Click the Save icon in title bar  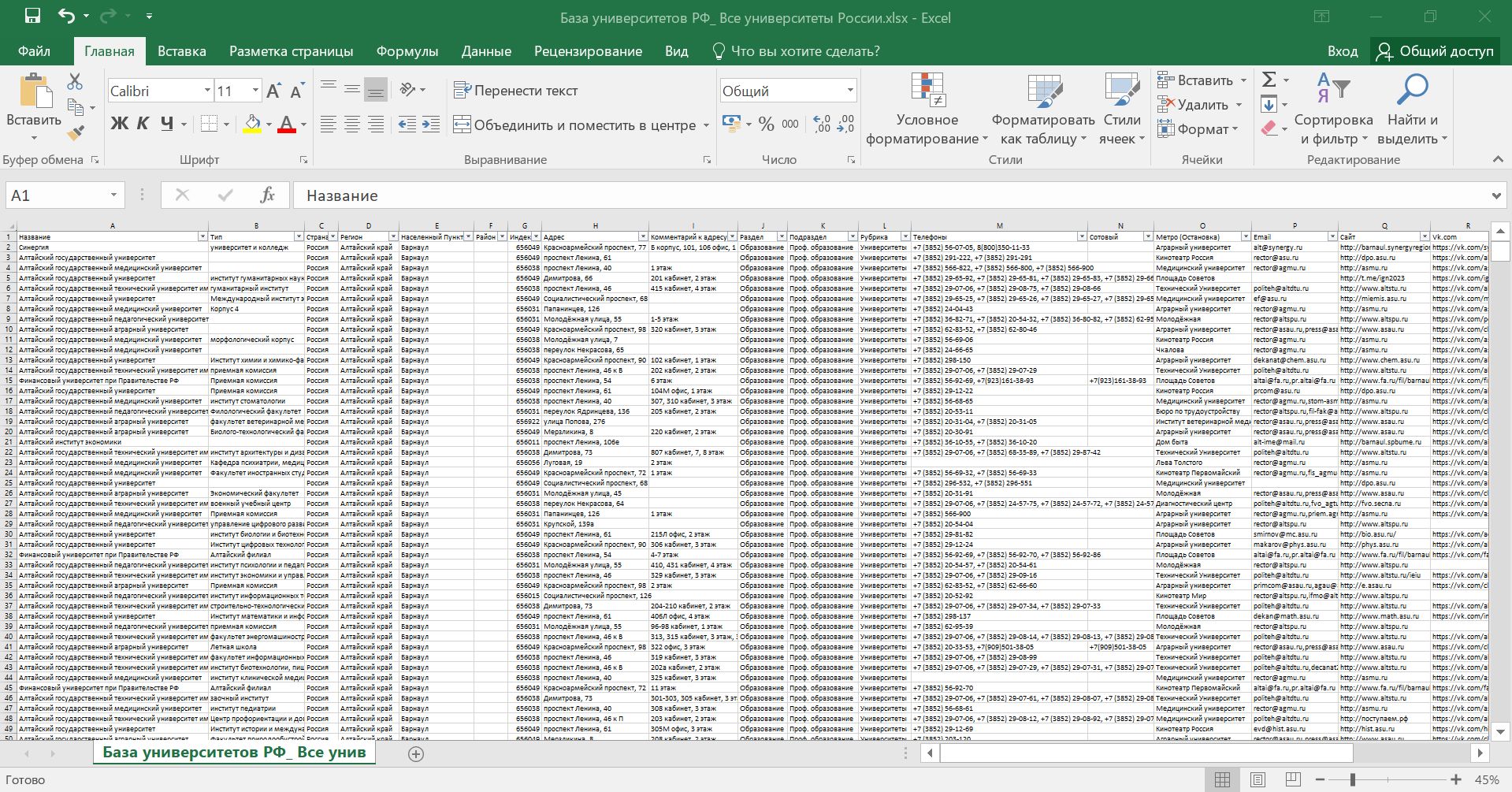click(x=32, y=17)
